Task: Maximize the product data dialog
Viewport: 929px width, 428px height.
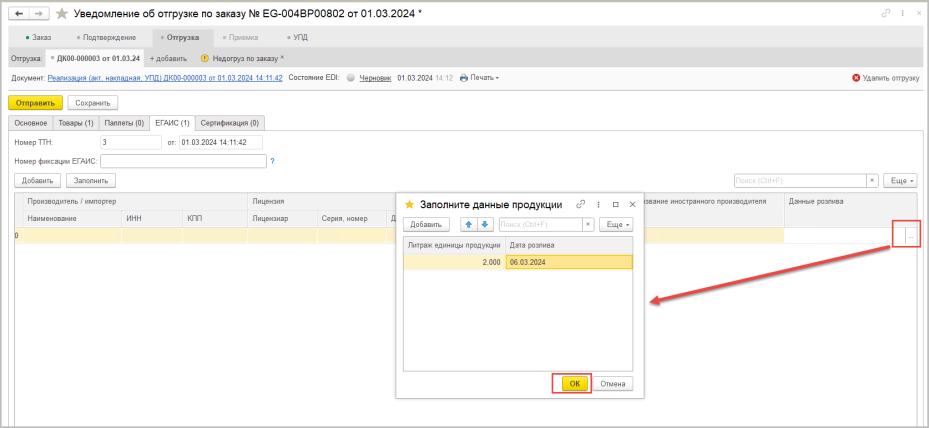Action: click(x=616, y=205)
